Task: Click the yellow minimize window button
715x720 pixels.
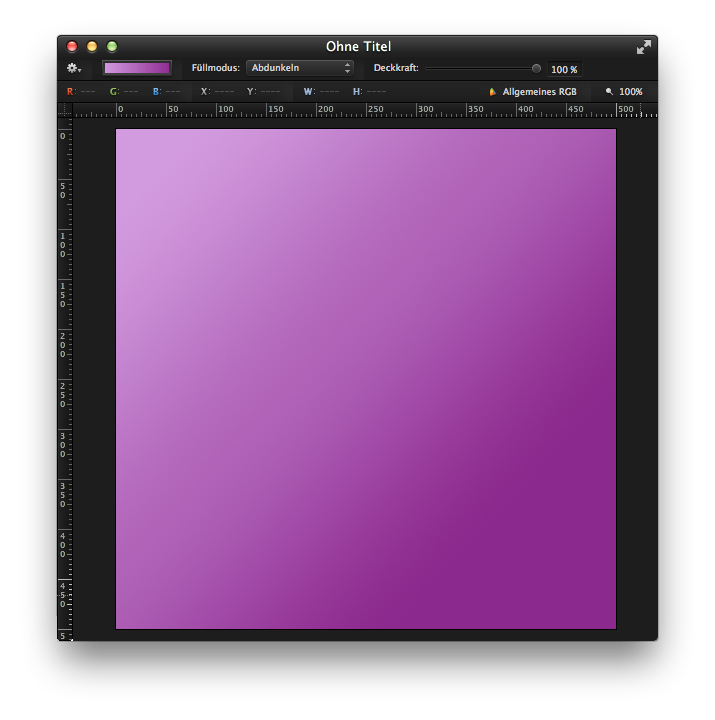Action: [x=92, y=46]
